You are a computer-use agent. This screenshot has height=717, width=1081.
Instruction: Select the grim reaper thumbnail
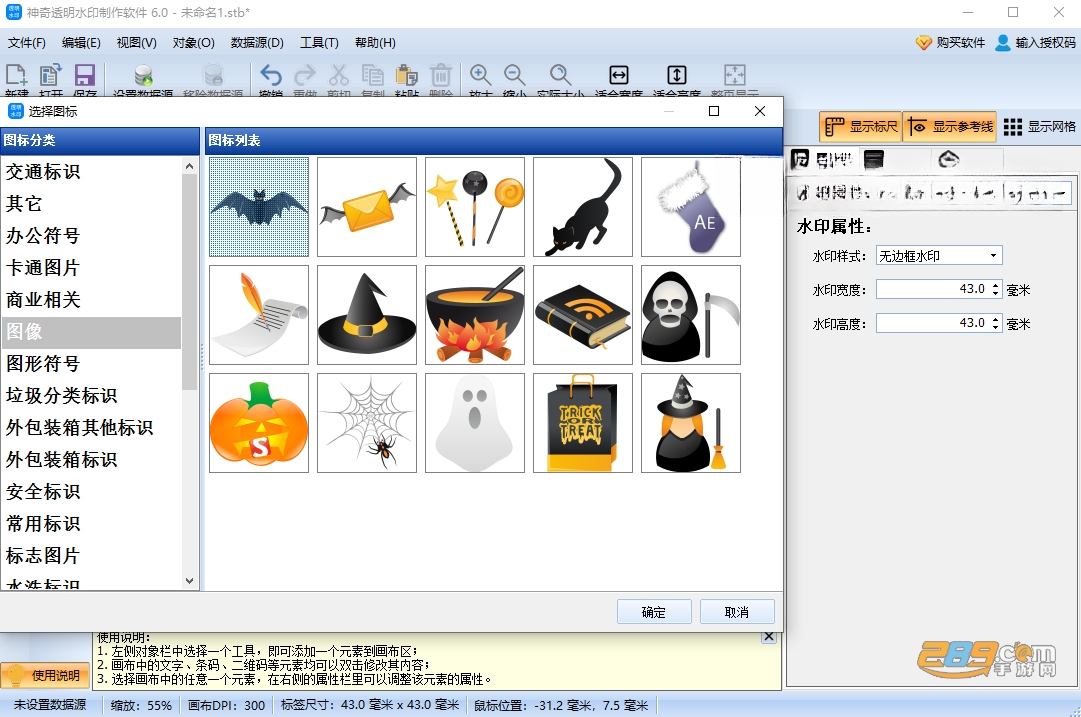tap(691, 315)
